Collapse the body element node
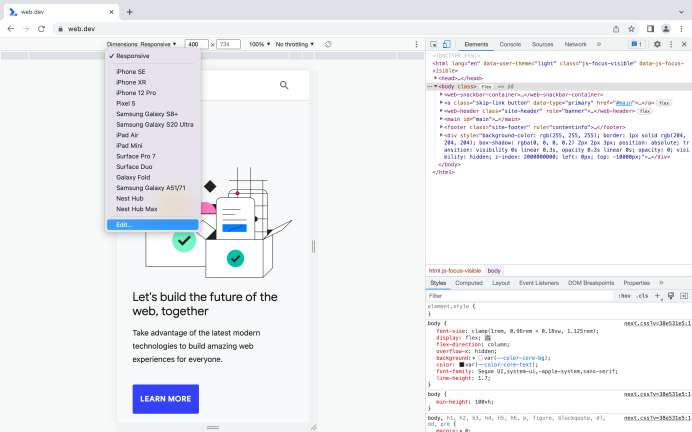 coord(436,86)
